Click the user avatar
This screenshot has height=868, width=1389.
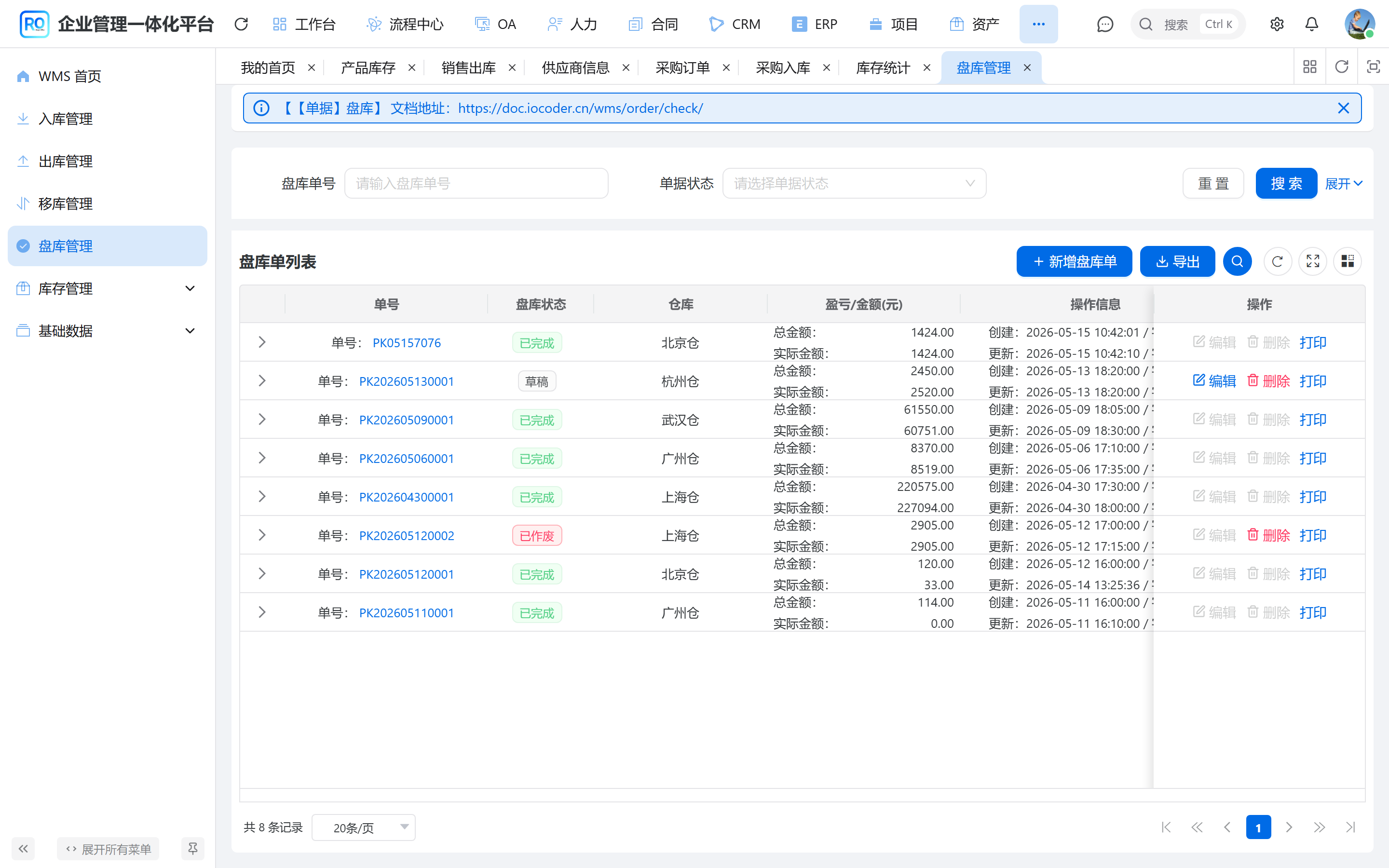click(x=1359, y=24)
